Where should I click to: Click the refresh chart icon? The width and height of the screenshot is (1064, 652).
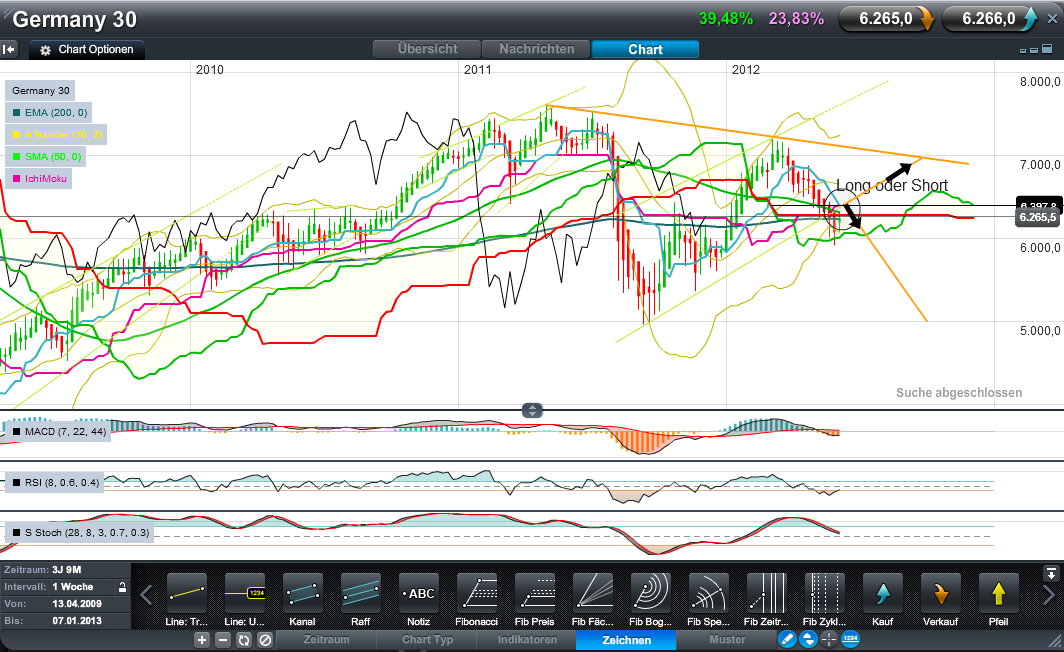(244, 640)
